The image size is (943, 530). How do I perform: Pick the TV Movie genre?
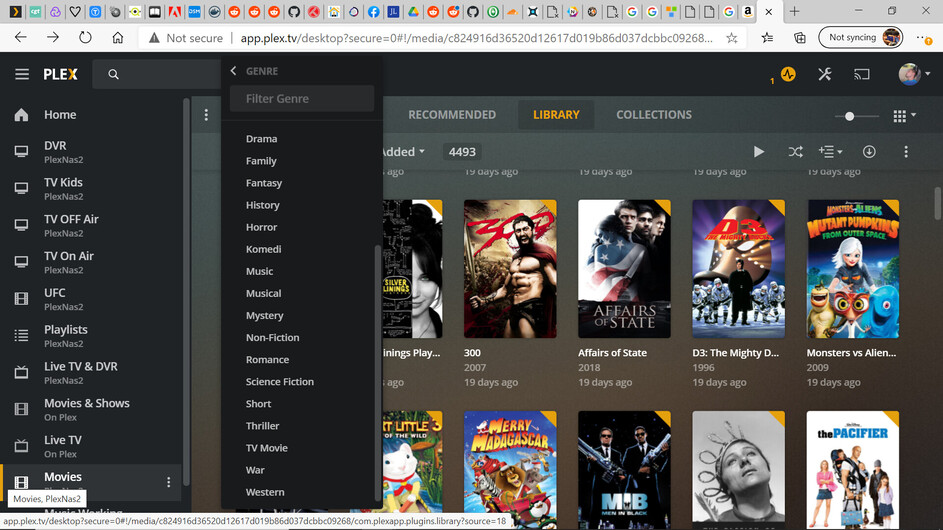click(267, 448)
